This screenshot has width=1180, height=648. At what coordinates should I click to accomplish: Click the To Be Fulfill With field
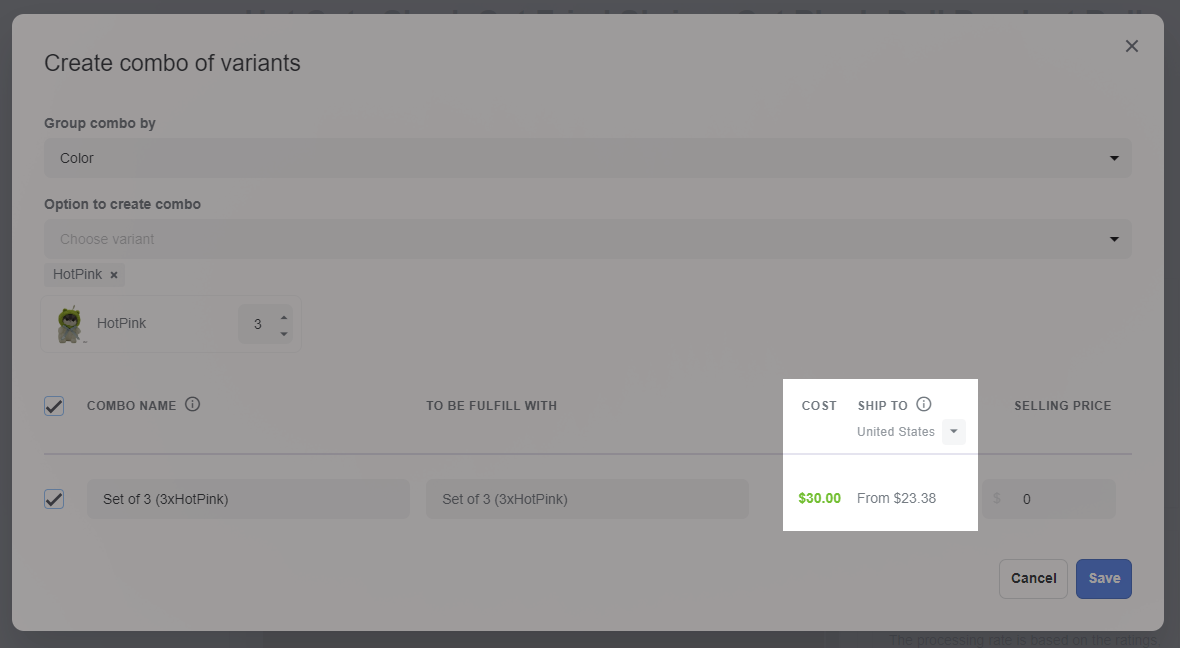(x=587, y=499)
